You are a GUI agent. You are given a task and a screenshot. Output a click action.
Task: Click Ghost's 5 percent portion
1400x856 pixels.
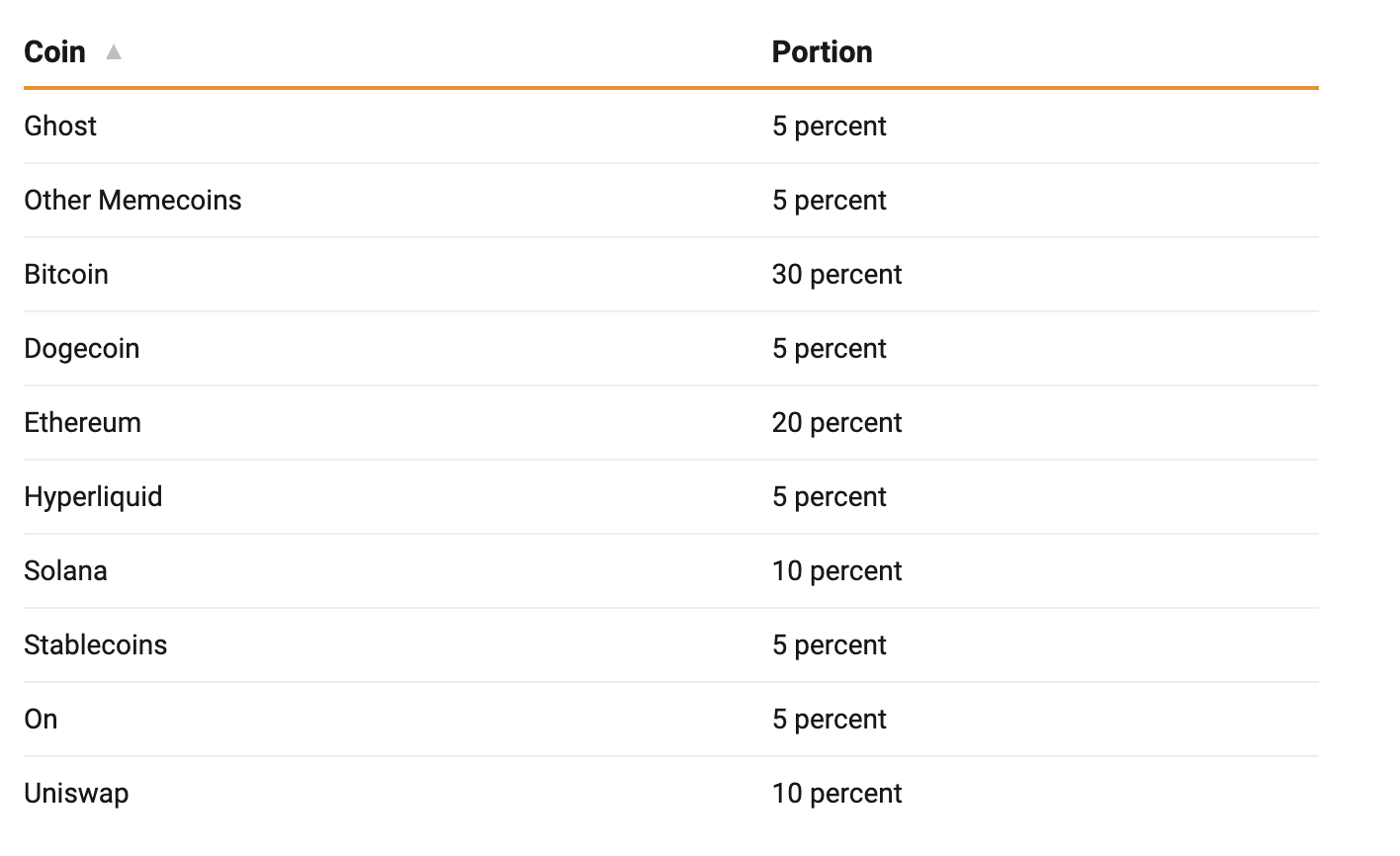pyautogui.click(x=829, y=127)
